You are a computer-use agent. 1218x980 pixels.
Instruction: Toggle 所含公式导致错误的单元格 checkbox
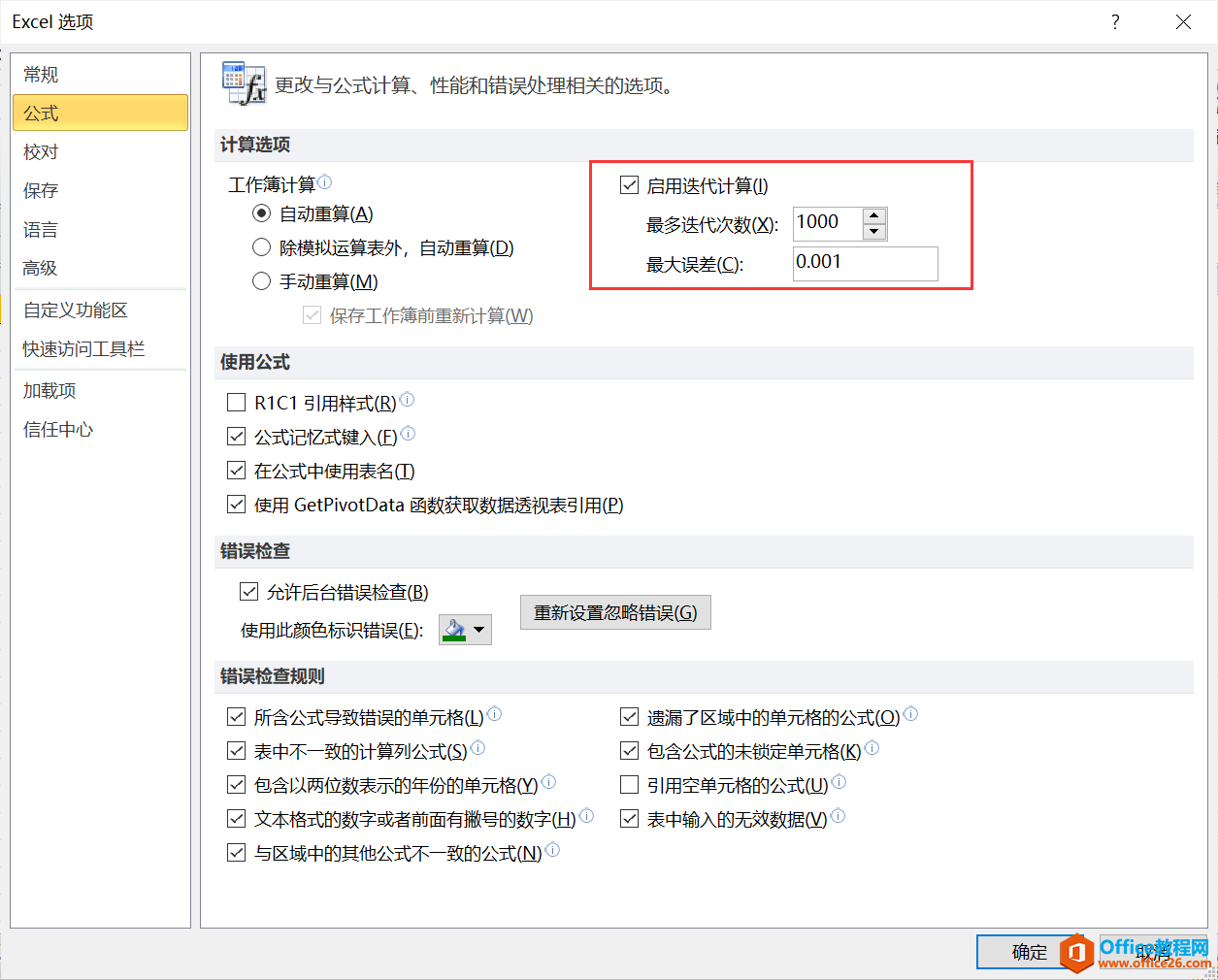point(236,717)
